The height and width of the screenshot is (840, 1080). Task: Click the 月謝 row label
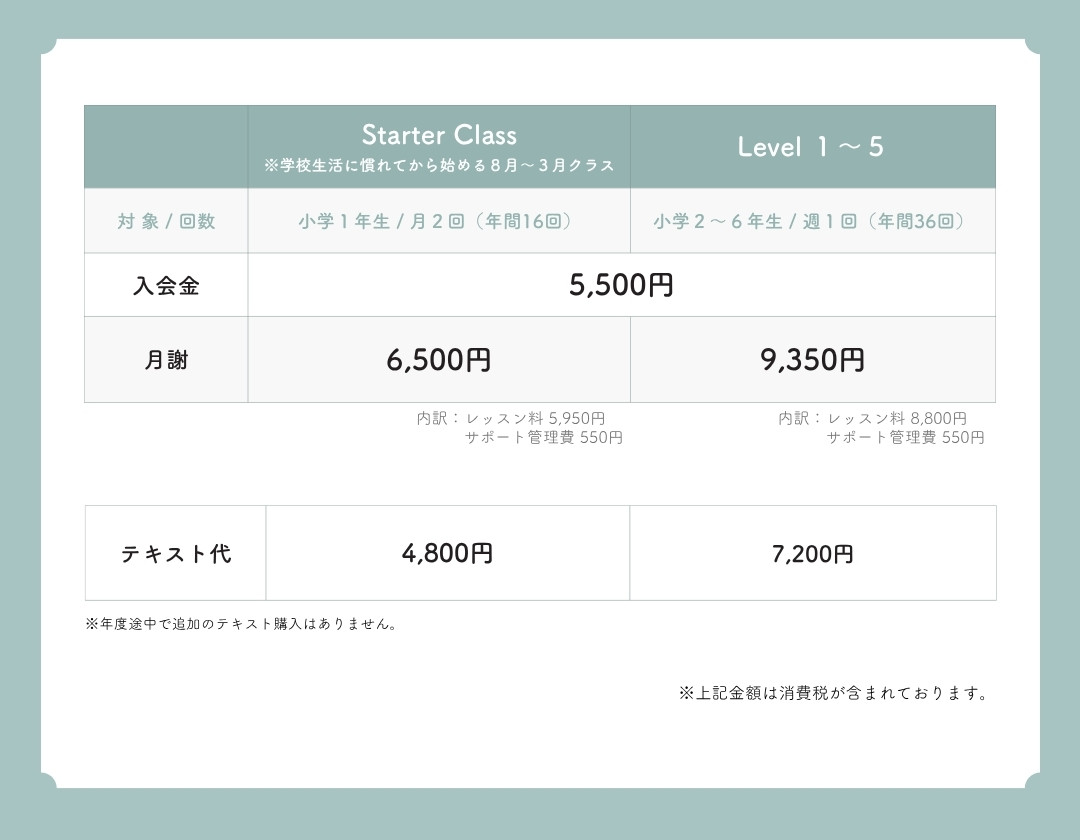[166, 360]
